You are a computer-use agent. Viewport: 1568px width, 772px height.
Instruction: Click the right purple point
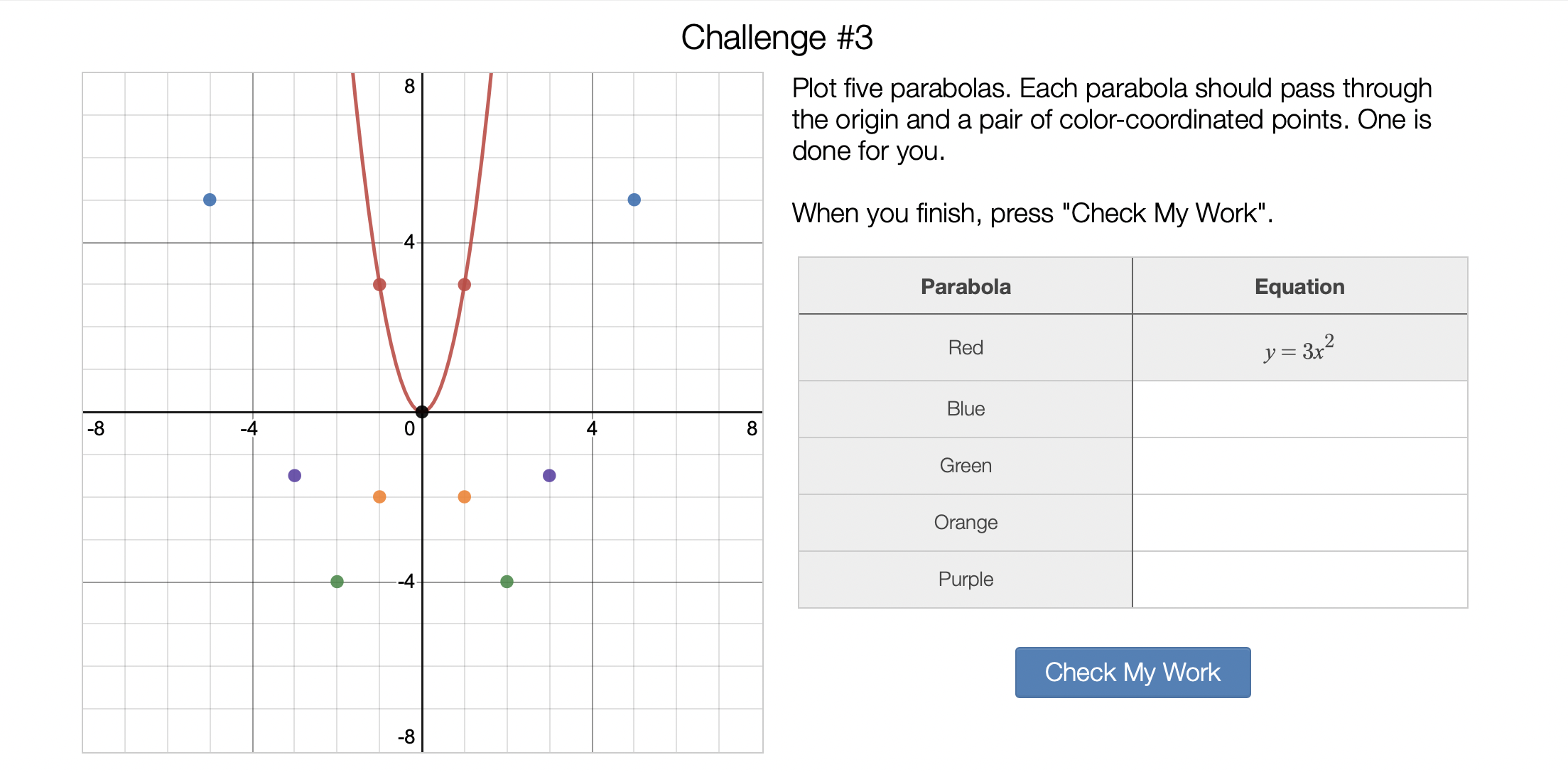point(549,475)
